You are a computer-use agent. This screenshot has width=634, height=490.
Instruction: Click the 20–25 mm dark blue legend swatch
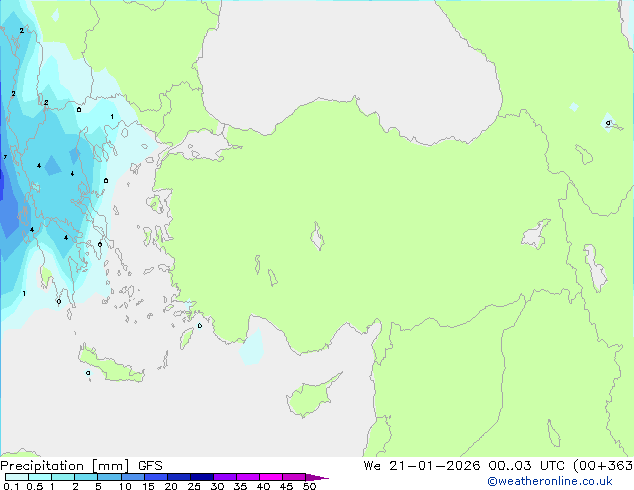(179, 477)
